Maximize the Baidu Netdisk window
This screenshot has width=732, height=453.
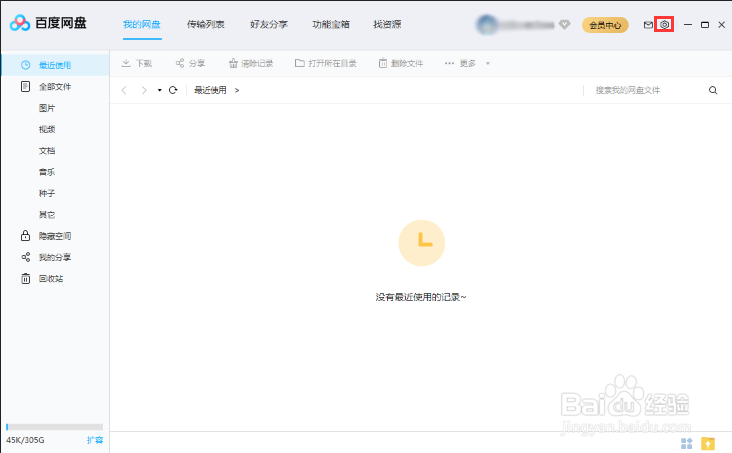click(705, 25)
